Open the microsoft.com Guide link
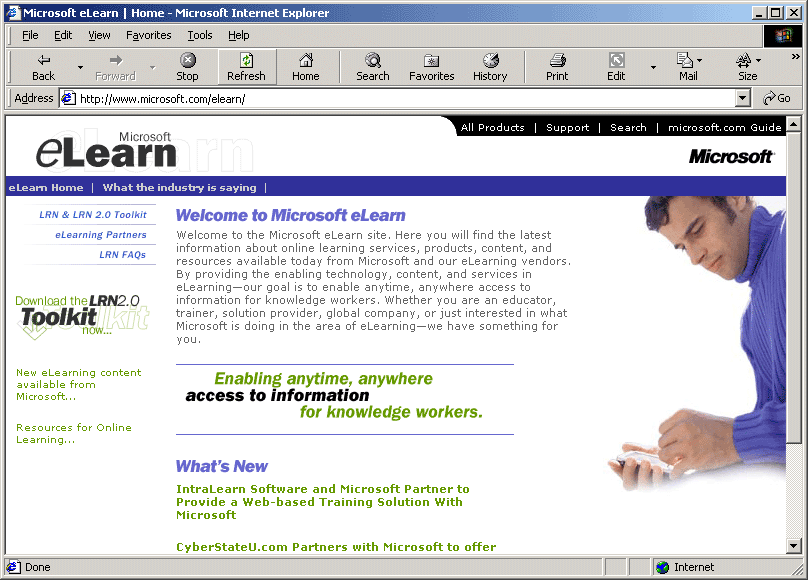 [x=725, y=127]
